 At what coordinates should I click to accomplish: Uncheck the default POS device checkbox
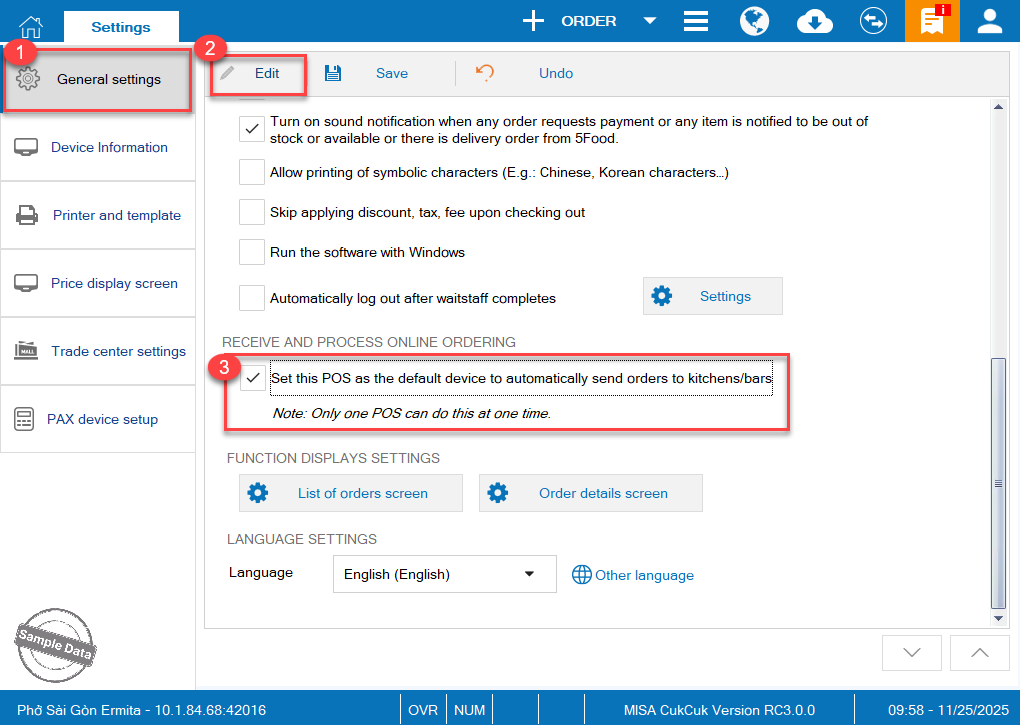(254, 378)
